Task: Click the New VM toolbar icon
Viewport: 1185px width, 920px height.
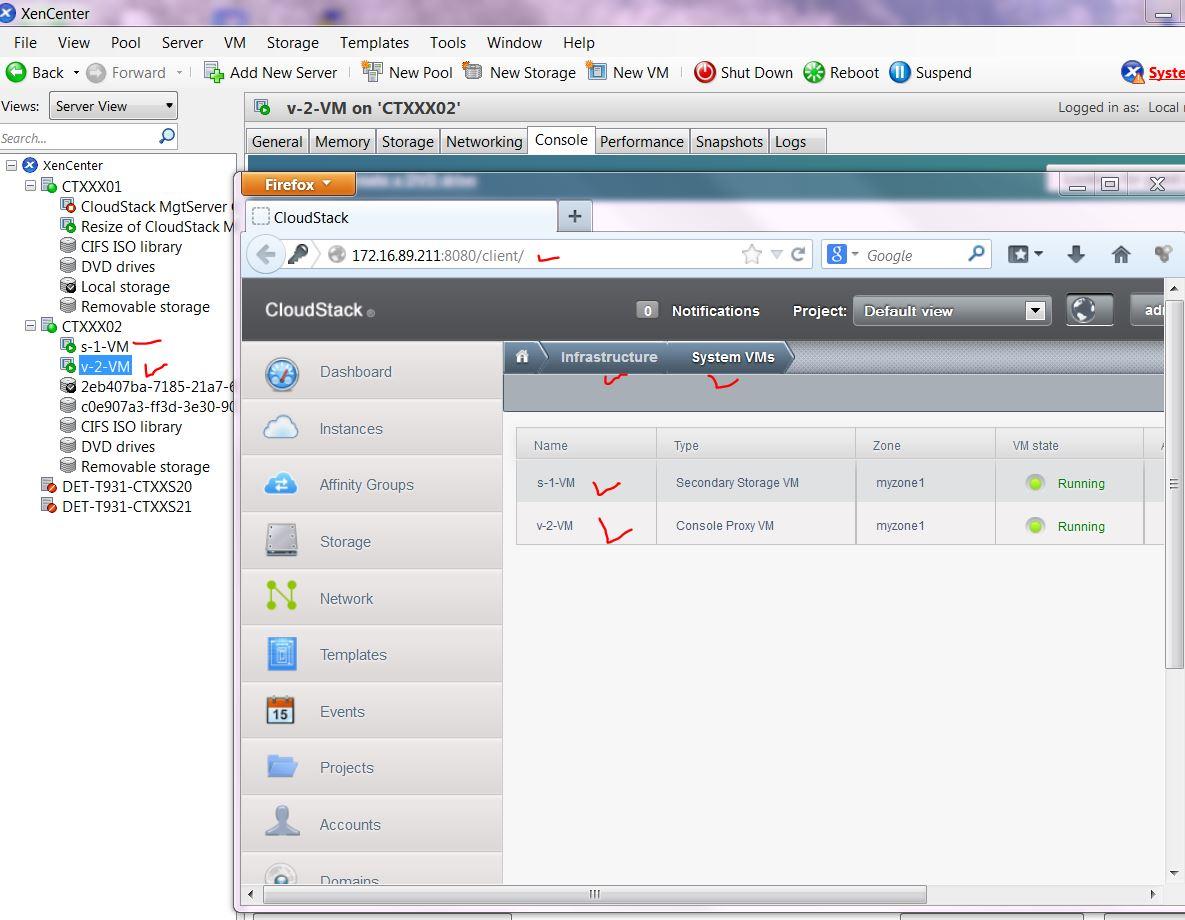Action: [x=596, y=72]
